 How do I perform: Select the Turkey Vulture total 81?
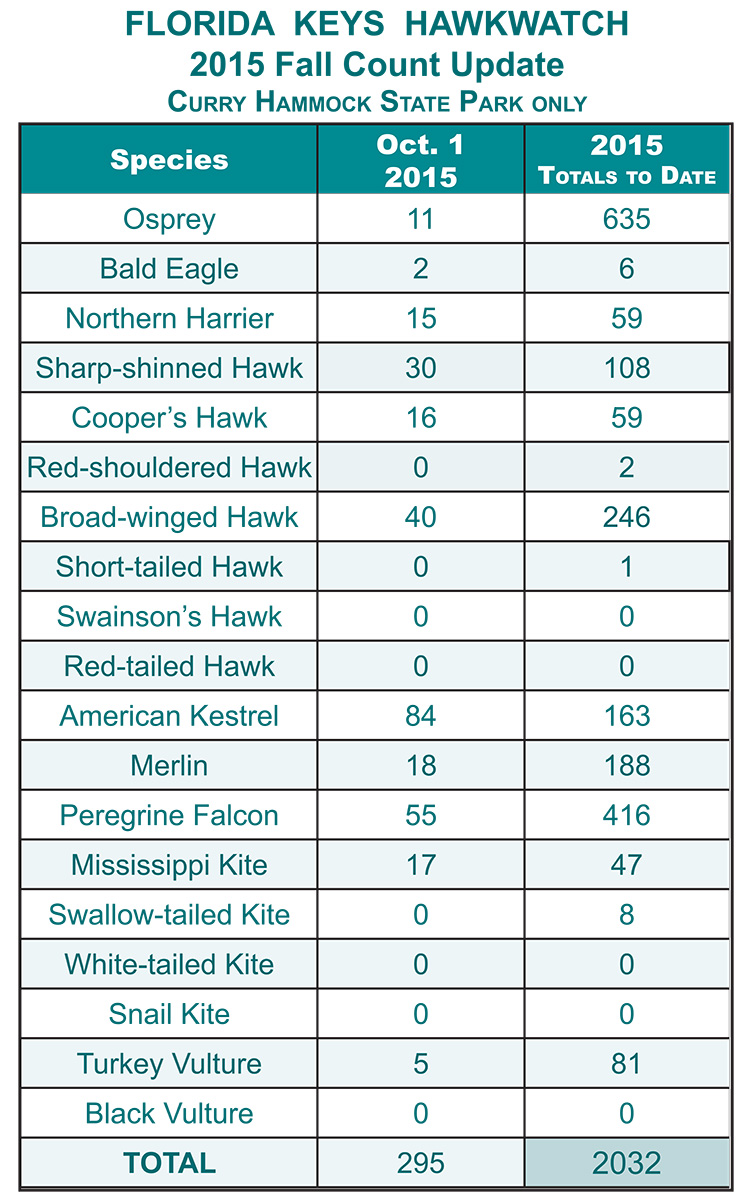(x=626, y=1064)
